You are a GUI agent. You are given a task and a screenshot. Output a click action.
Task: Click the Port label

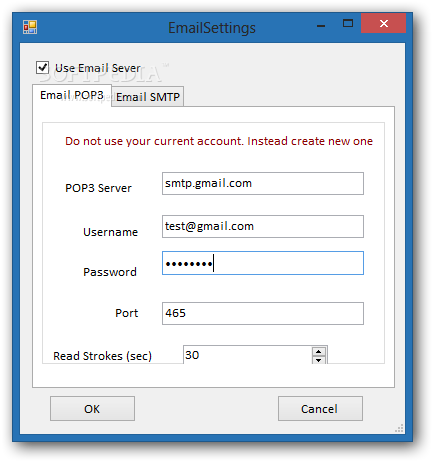(127, 313)
